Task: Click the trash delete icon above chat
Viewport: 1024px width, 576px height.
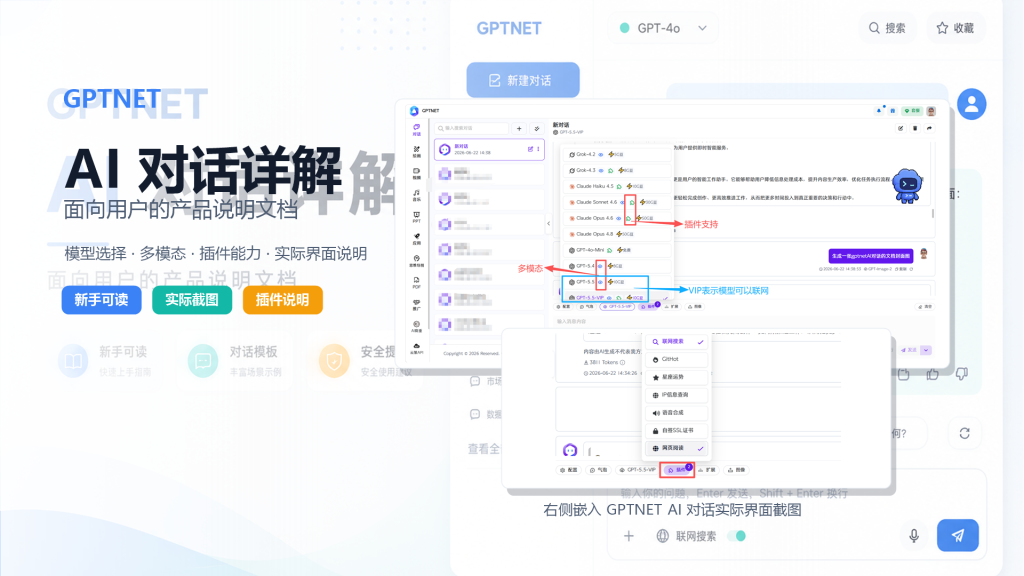Action: tap(915, 129)
